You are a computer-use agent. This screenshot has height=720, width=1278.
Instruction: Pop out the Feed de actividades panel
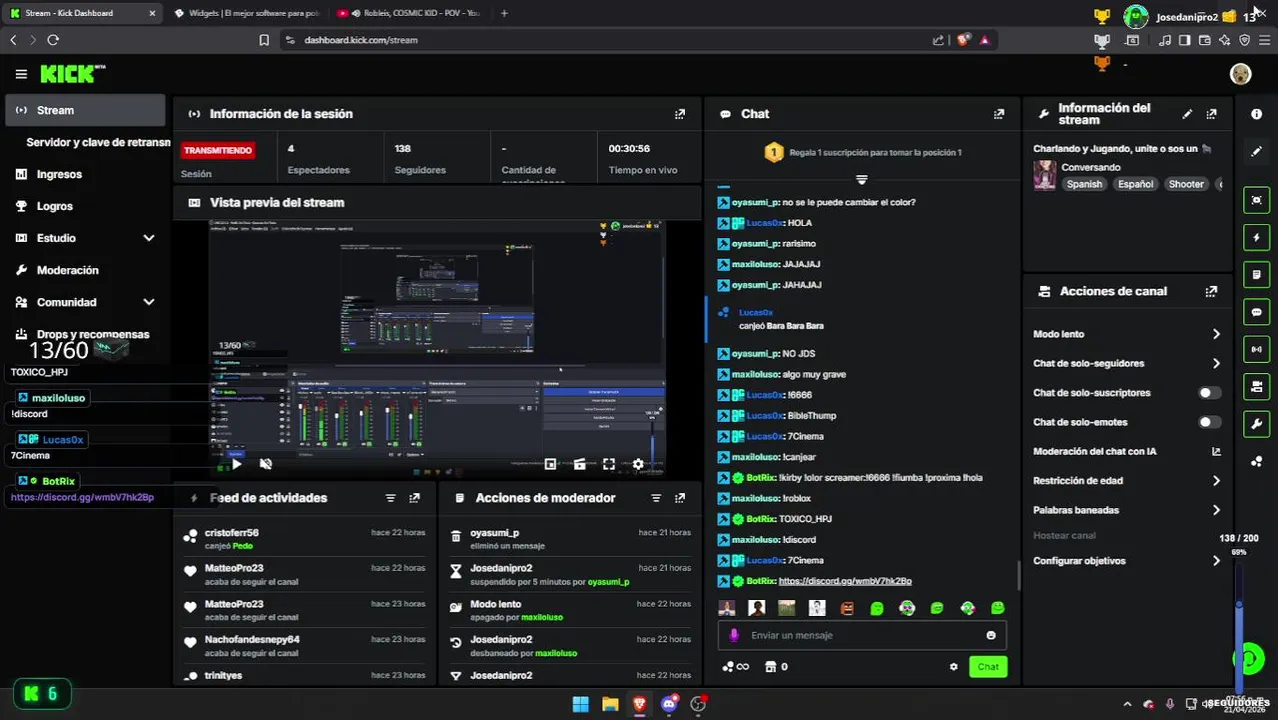click(x=415, y=498)
